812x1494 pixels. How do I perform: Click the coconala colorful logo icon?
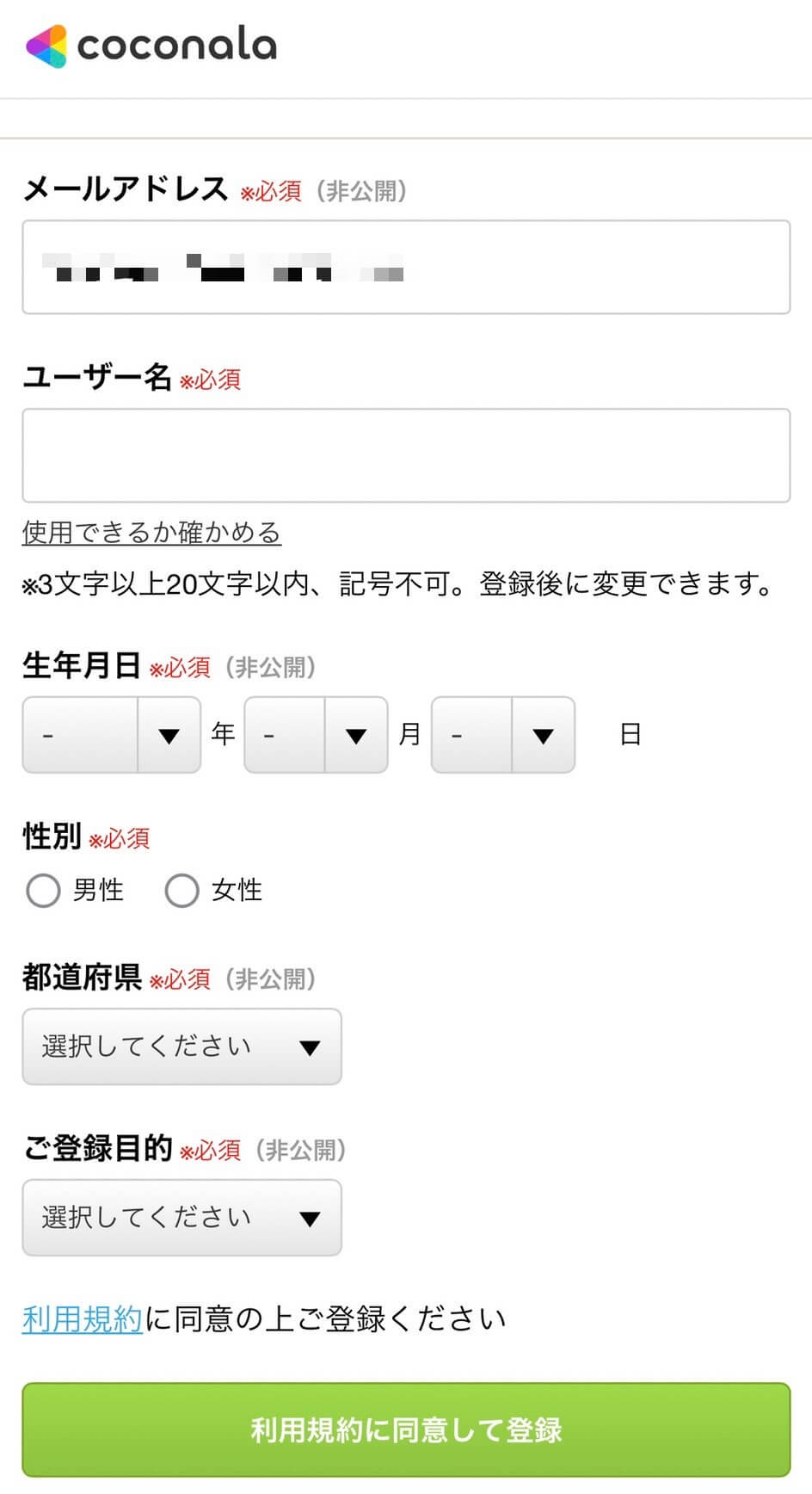(x=46, y=46)
